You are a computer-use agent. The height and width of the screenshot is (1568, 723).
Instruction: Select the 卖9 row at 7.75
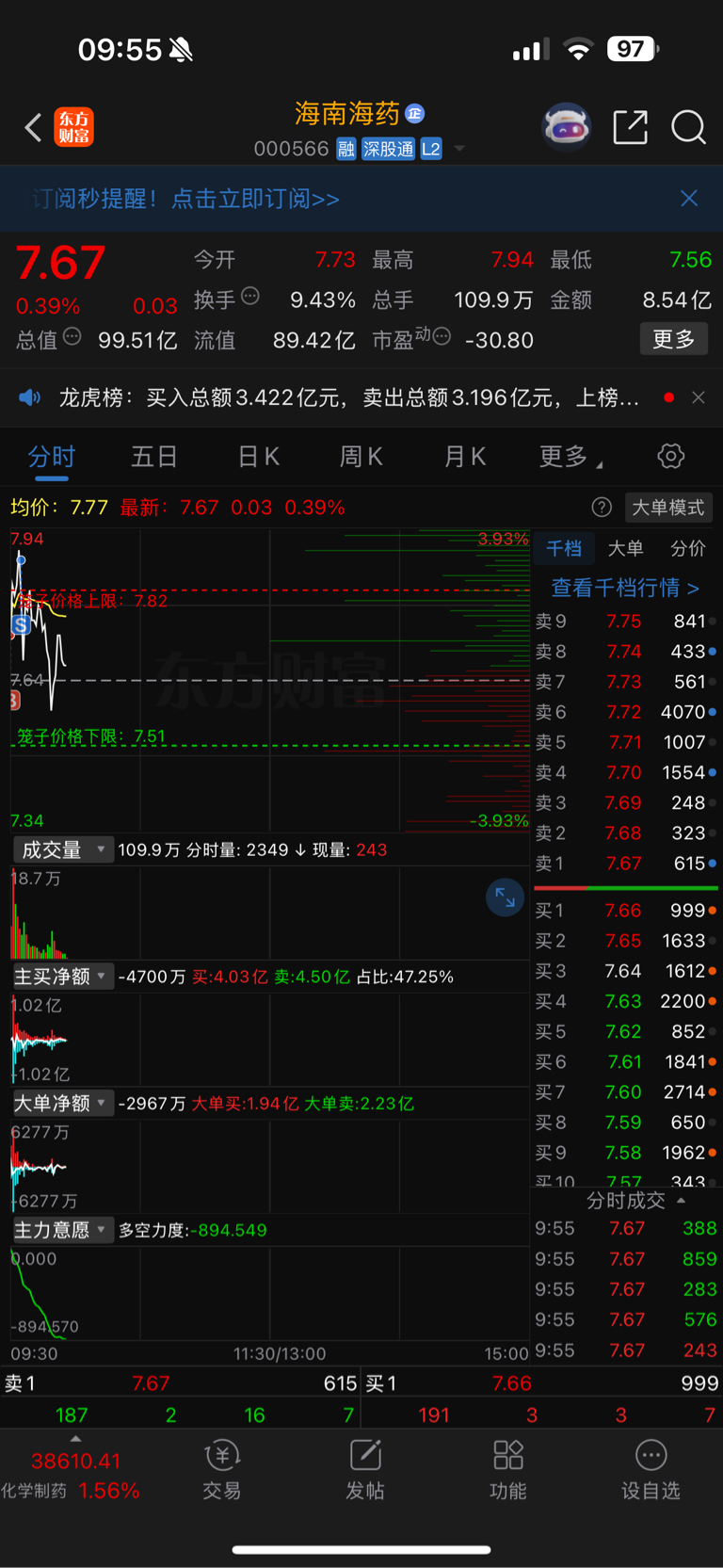pyautogui.click(x=625, y=622)
